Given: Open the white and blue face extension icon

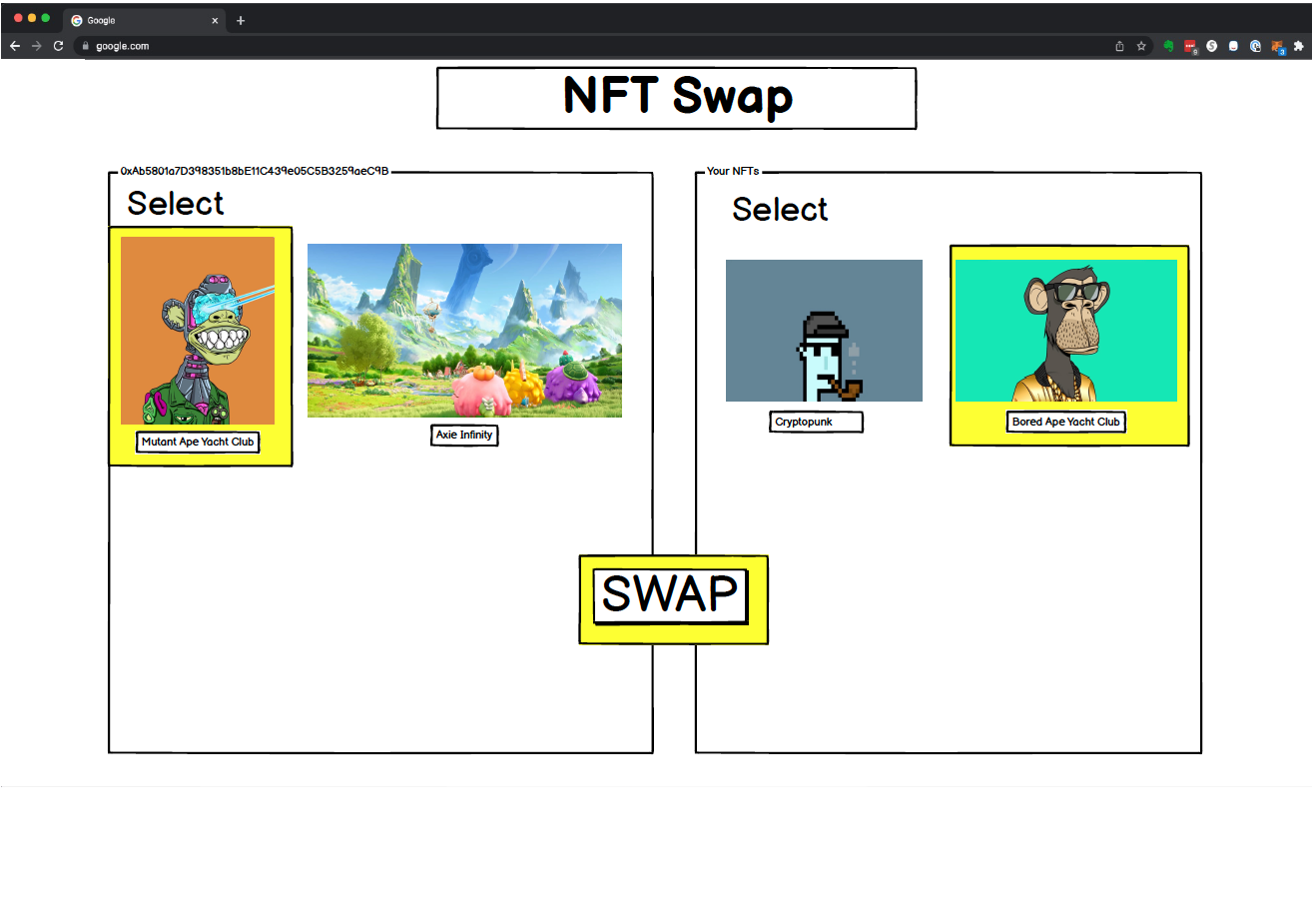Looking at the screenshot, I should click(x=1233, y=46).
